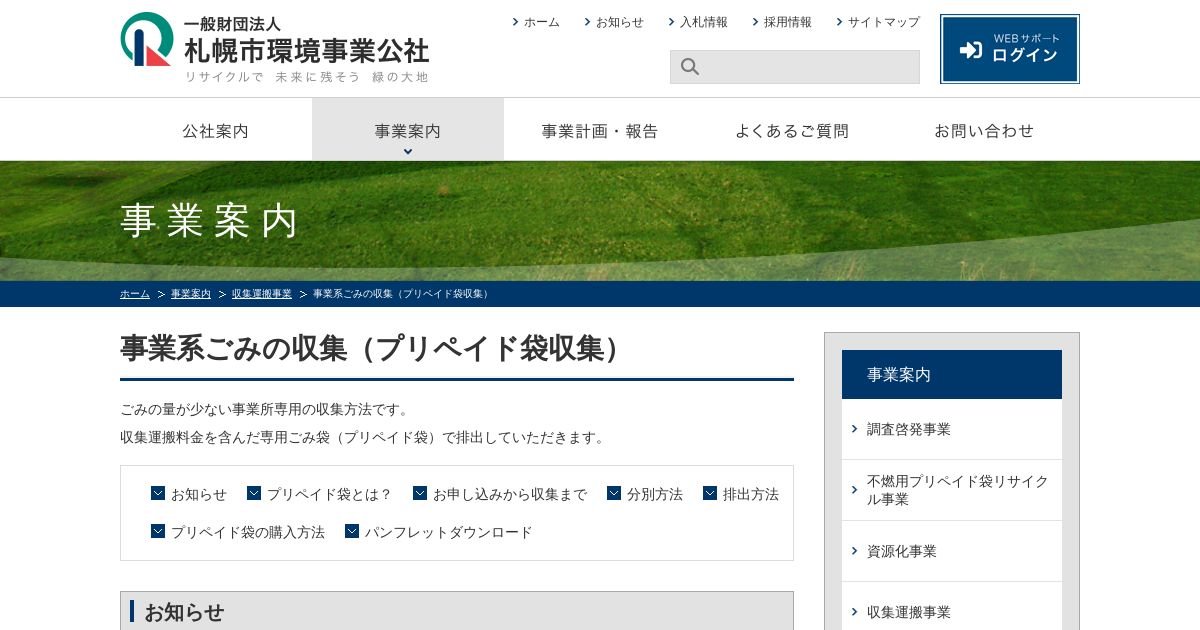Jump to プリペイド袋とは？ section

330,494
